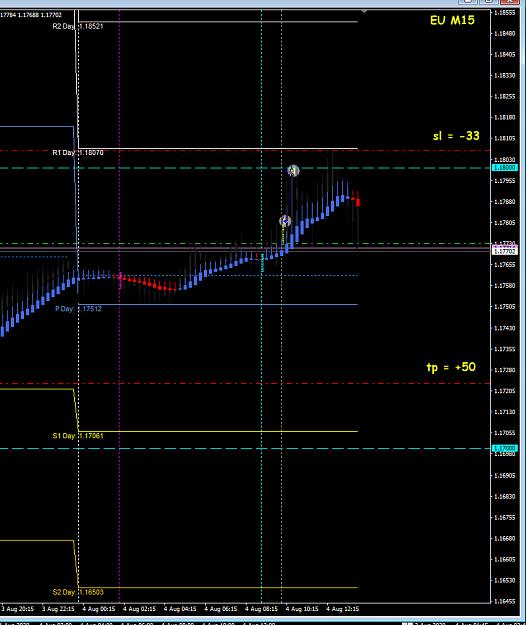The width and height of the screenshot is (526, 625).
Task: Click the 1.18555 price scale value
Action: [504, 13]
